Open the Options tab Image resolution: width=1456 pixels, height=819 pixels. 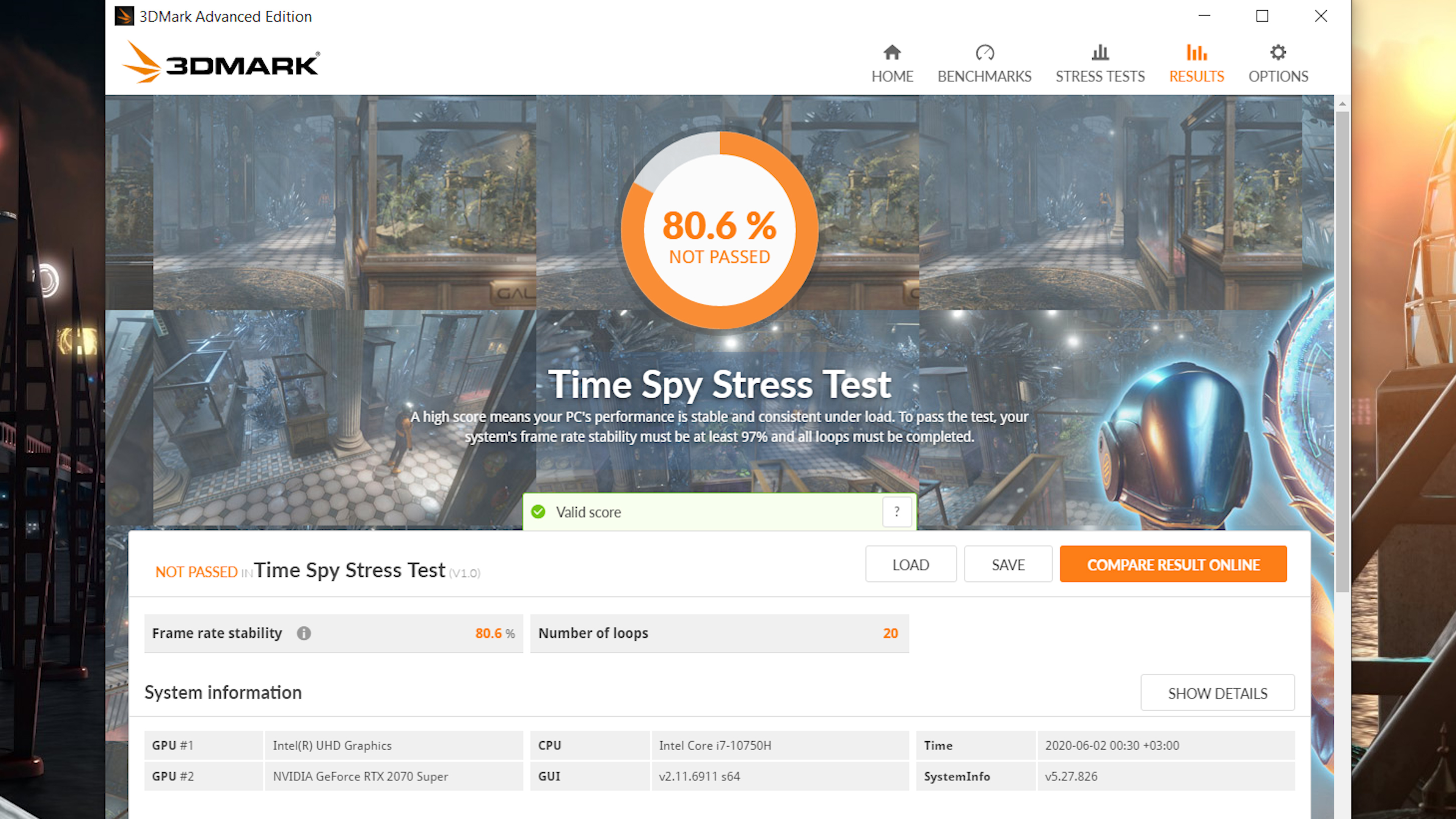click(1278, 63)
